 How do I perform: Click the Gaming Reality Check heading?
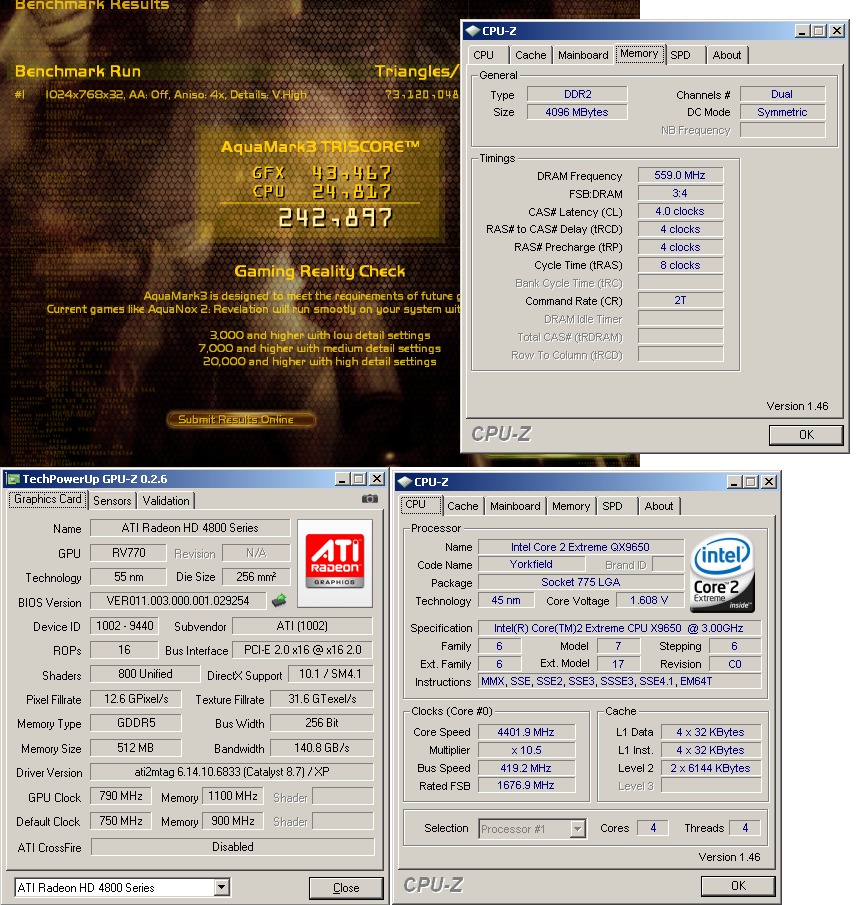(x=320, y=271)
